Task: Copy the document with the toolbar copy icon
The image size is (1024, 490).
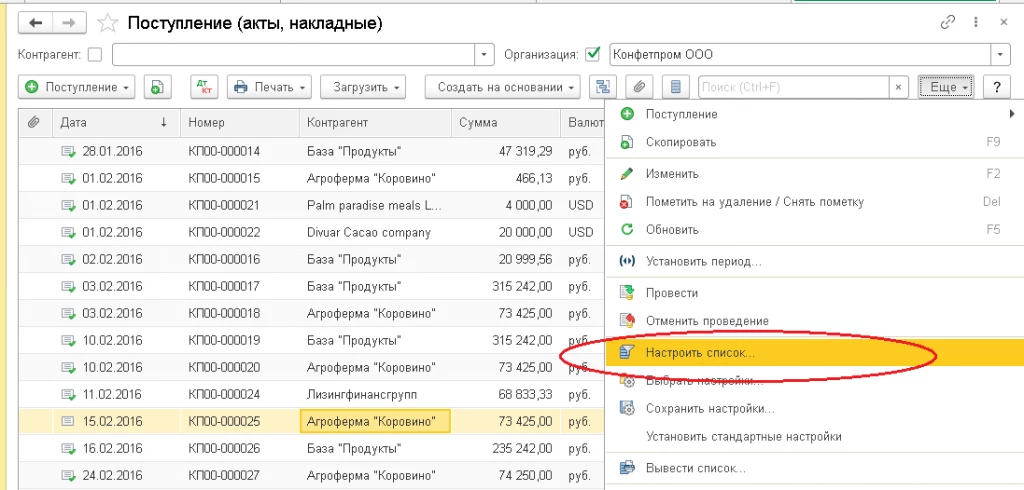Action: click(x=157, y=87)
